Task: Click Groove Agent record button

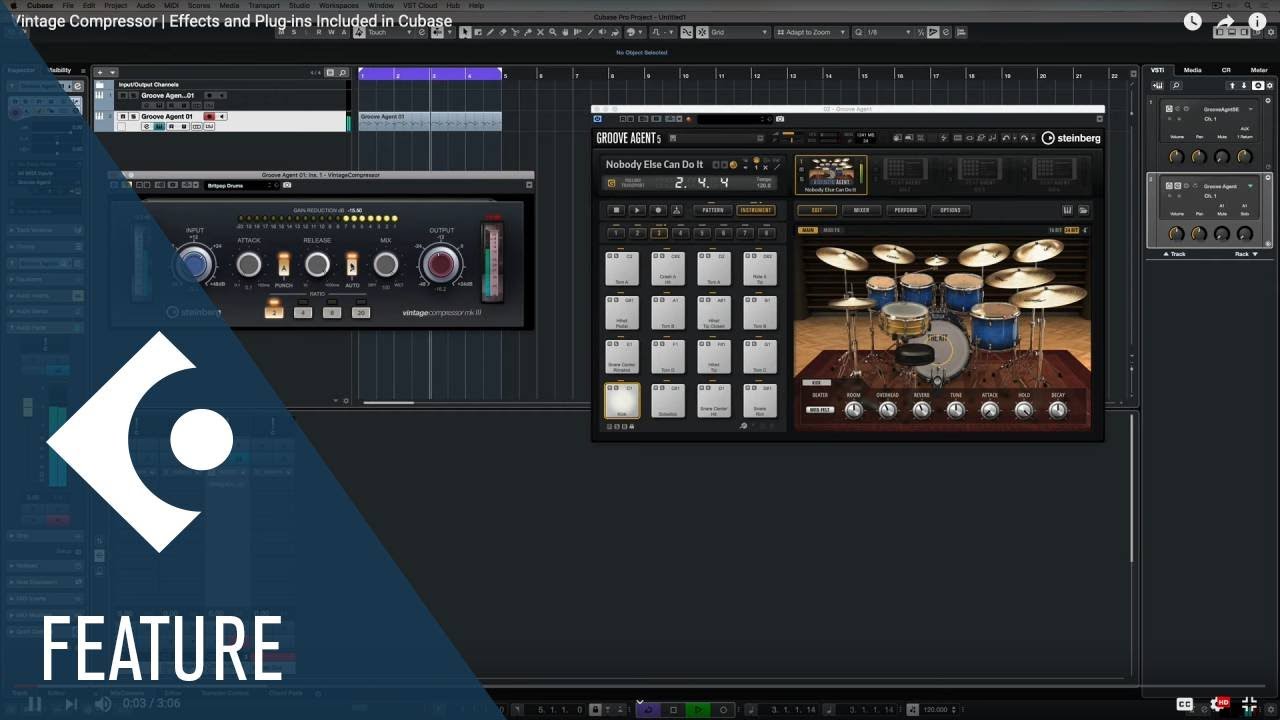Action: click(x=658, y=210)
